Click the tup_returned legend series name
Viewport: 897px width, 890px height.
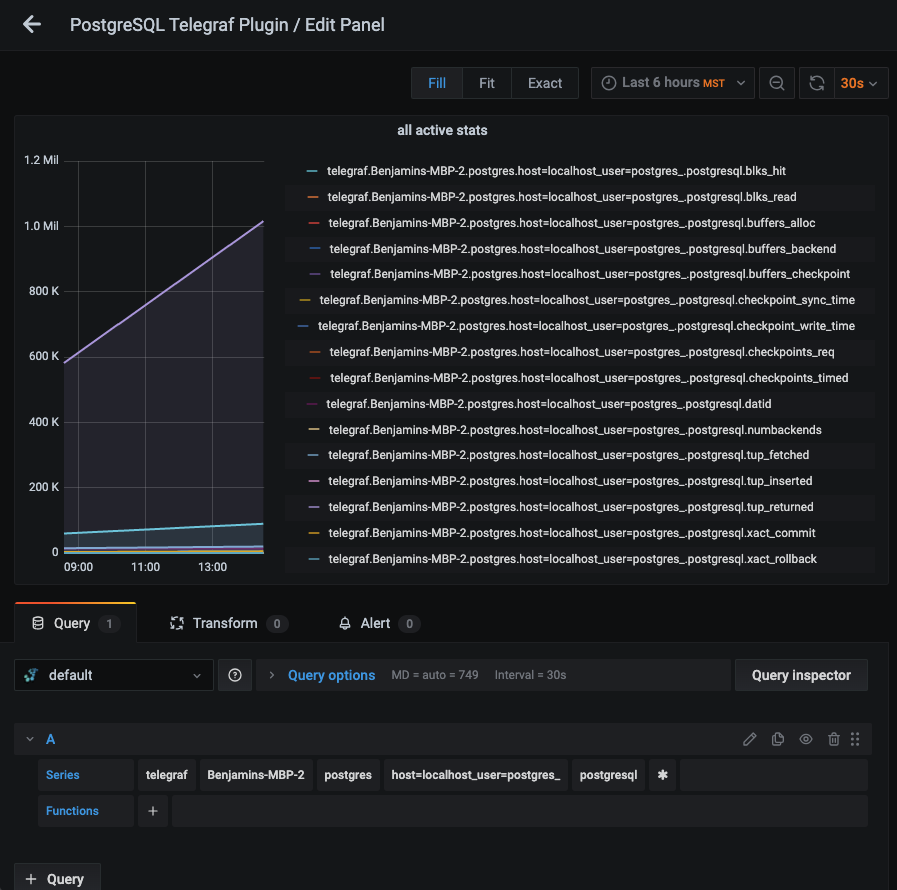point(571,507)
